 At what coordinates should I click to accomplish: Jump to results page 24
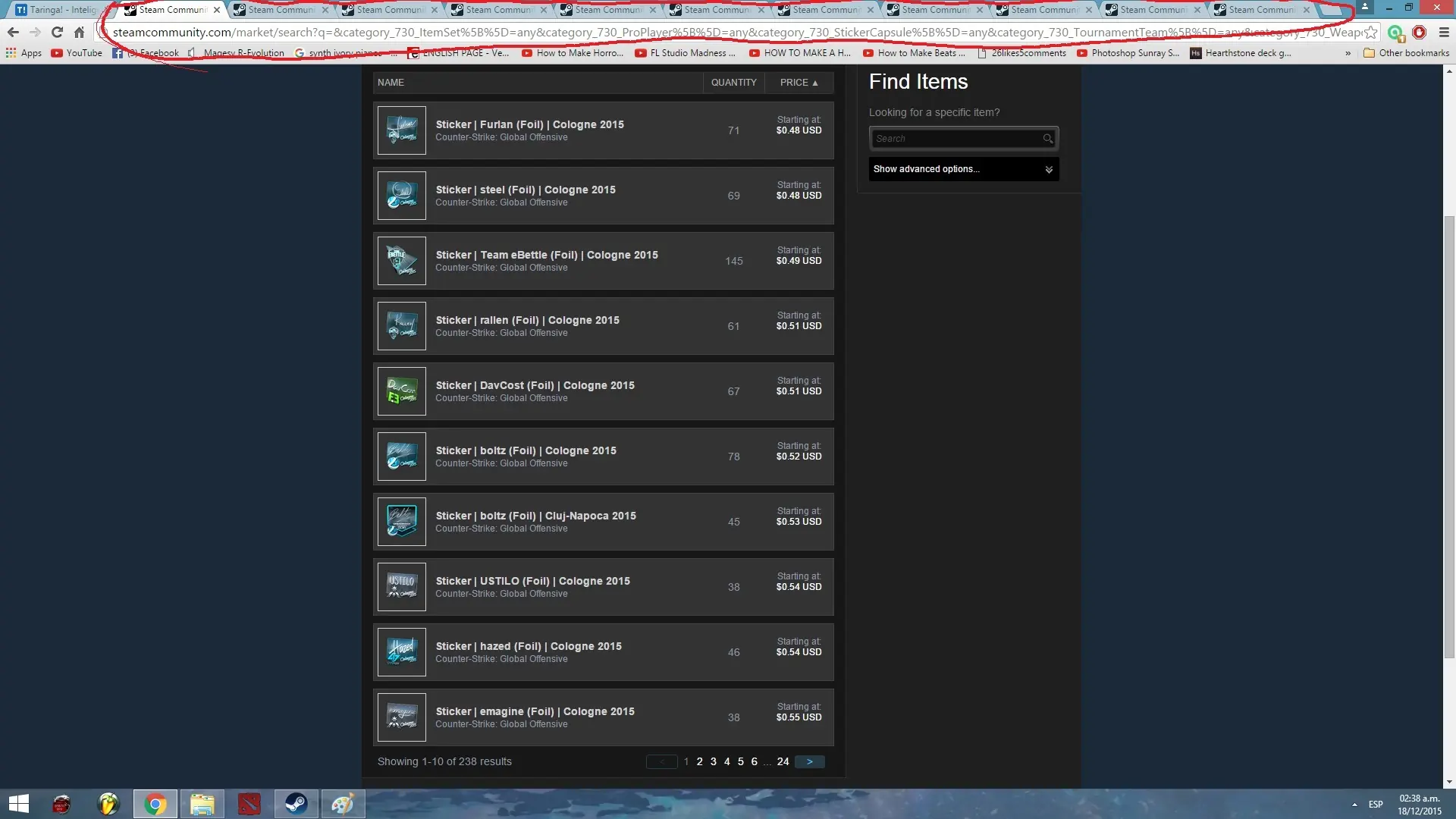pyautogui.click(x=783, y=762)
